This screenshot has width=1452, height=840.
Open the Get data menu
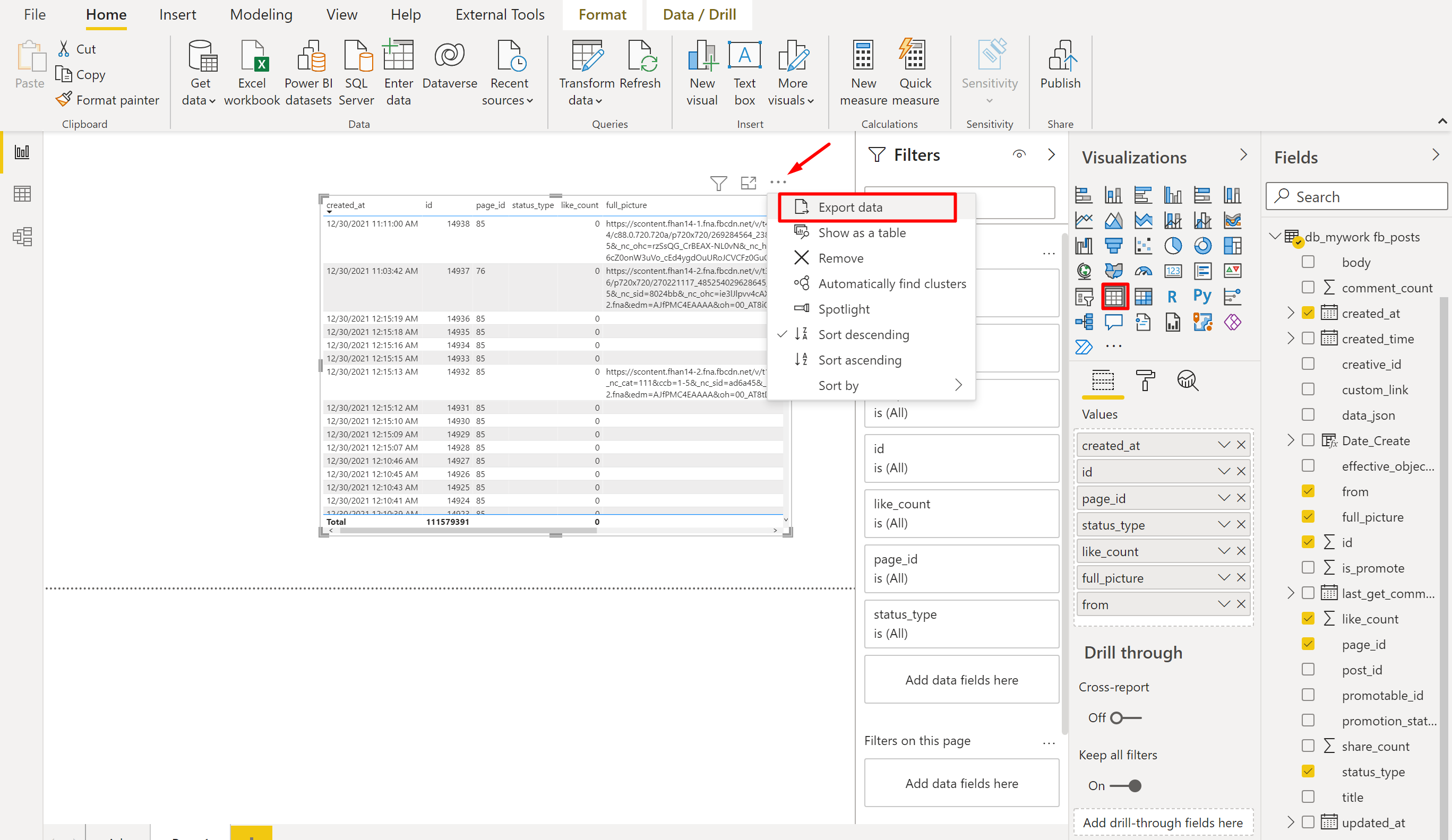click(x=200, y=73)
